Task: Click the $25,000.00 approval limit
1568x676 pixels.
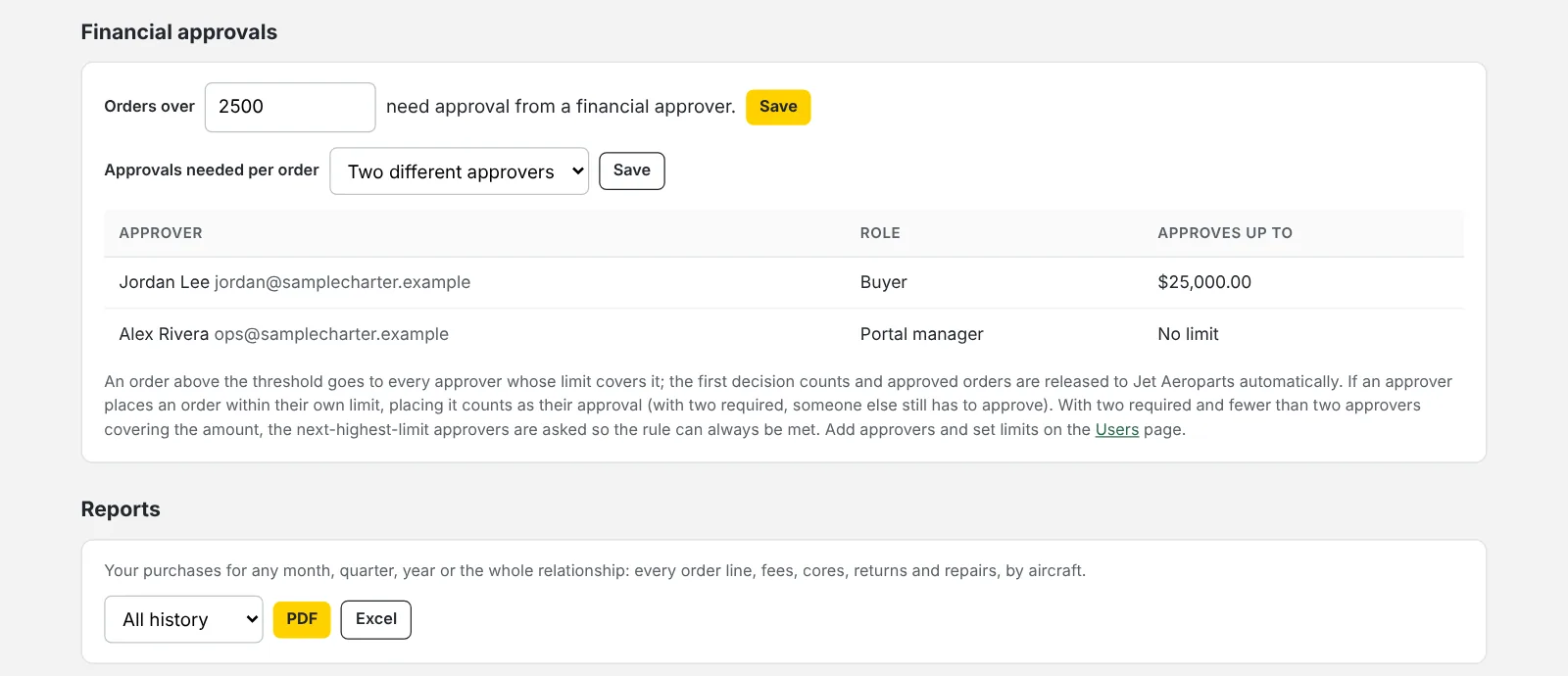Action: (1204, 282)
